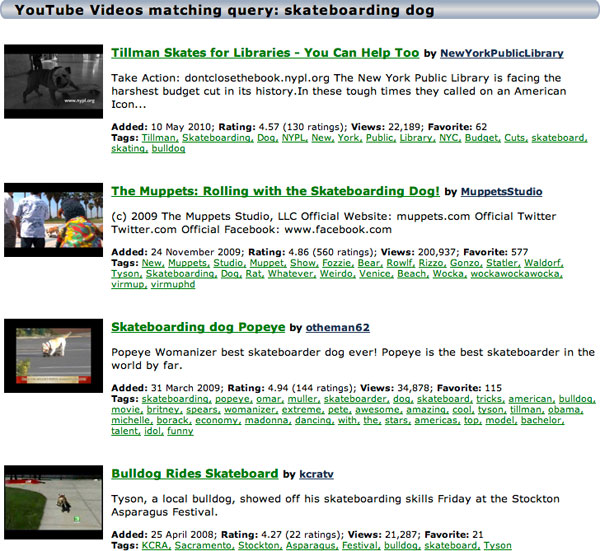Click the text 'Rating: 4.94 (144 ratings)'
The width and height of the screenshot is (600, 551).
[x=292, y=388]
